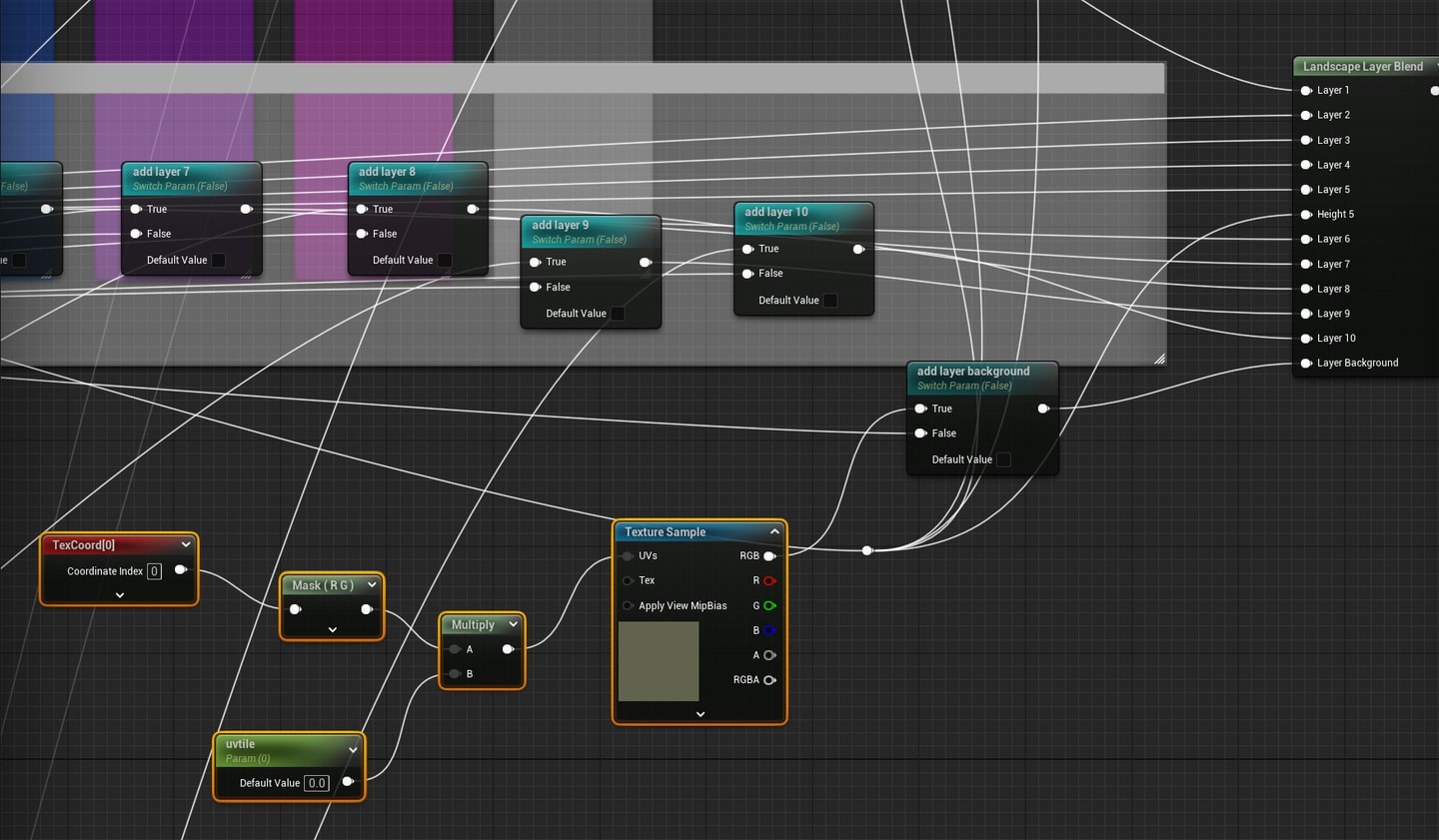
Task: Click Texture Sample RGB output pin
Action: 769,556
